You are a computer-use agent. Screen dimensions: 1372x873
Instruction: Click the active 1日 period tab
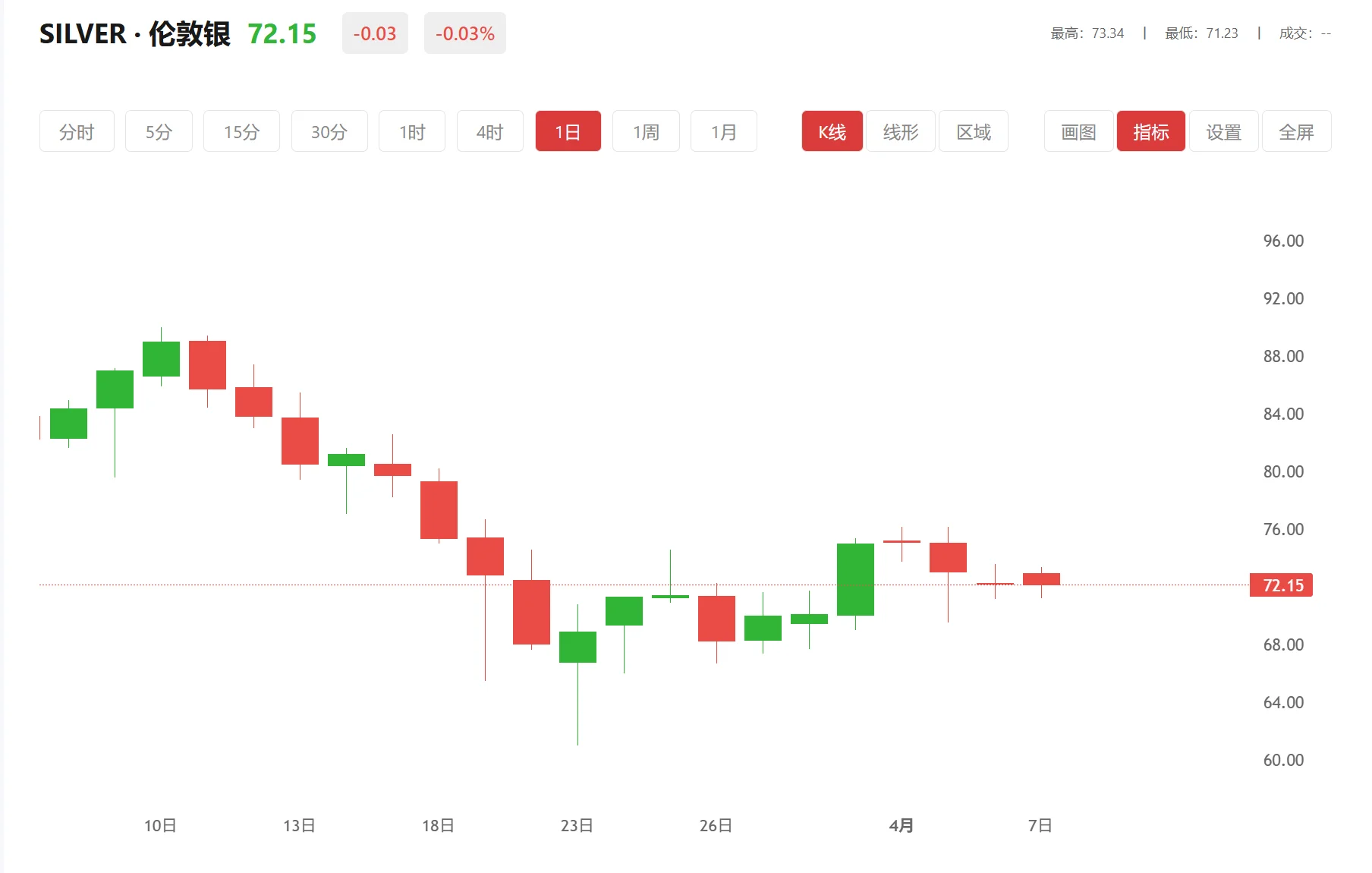click(568, 131)
